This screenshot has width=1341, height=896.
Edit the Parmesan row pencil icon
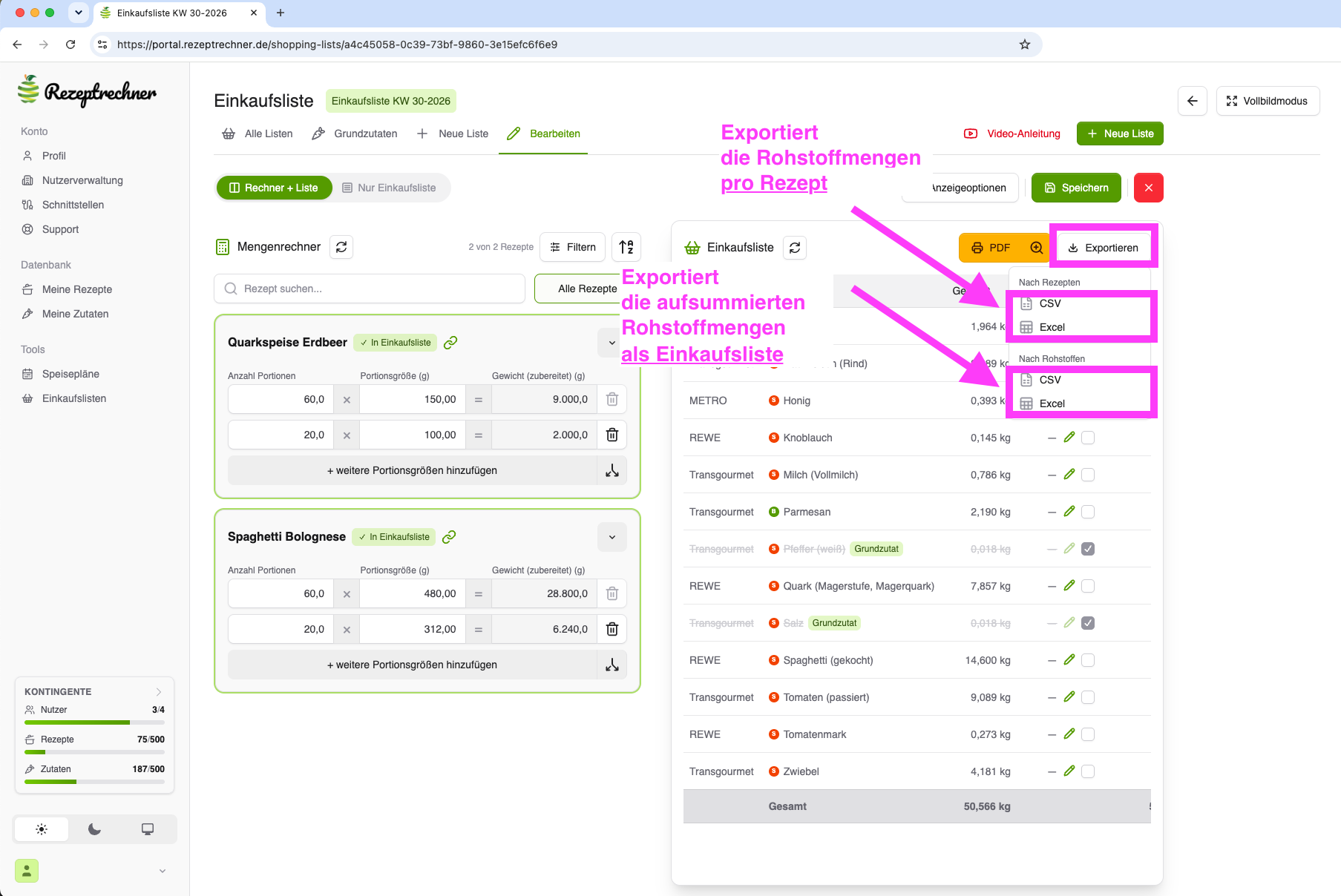(x=1069, y=512)
